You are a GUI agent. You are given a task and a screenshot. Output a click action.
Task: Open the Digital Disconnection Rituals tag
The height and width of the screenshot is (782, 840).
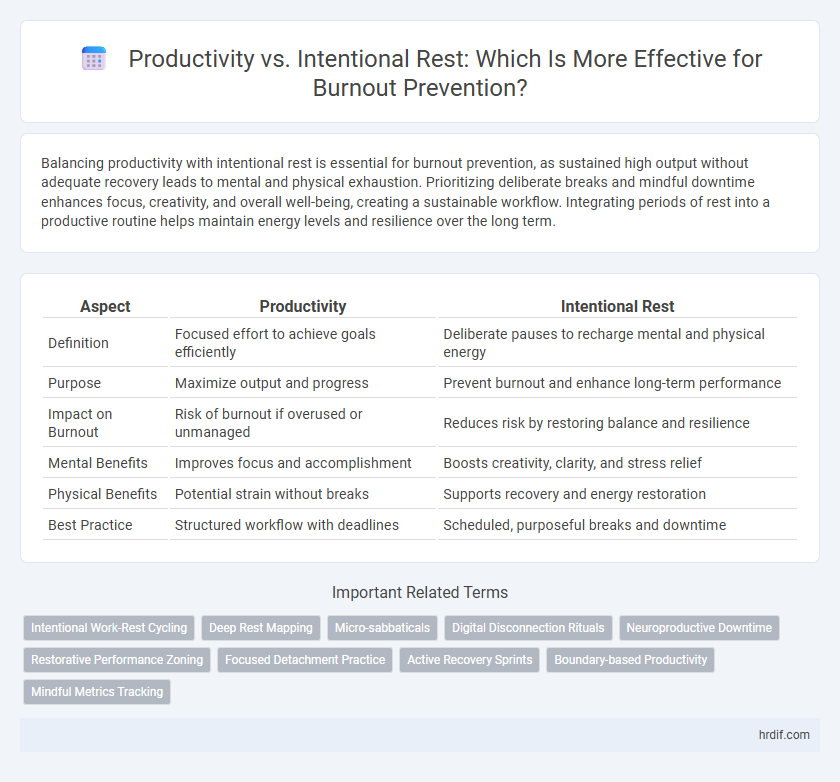528,628
